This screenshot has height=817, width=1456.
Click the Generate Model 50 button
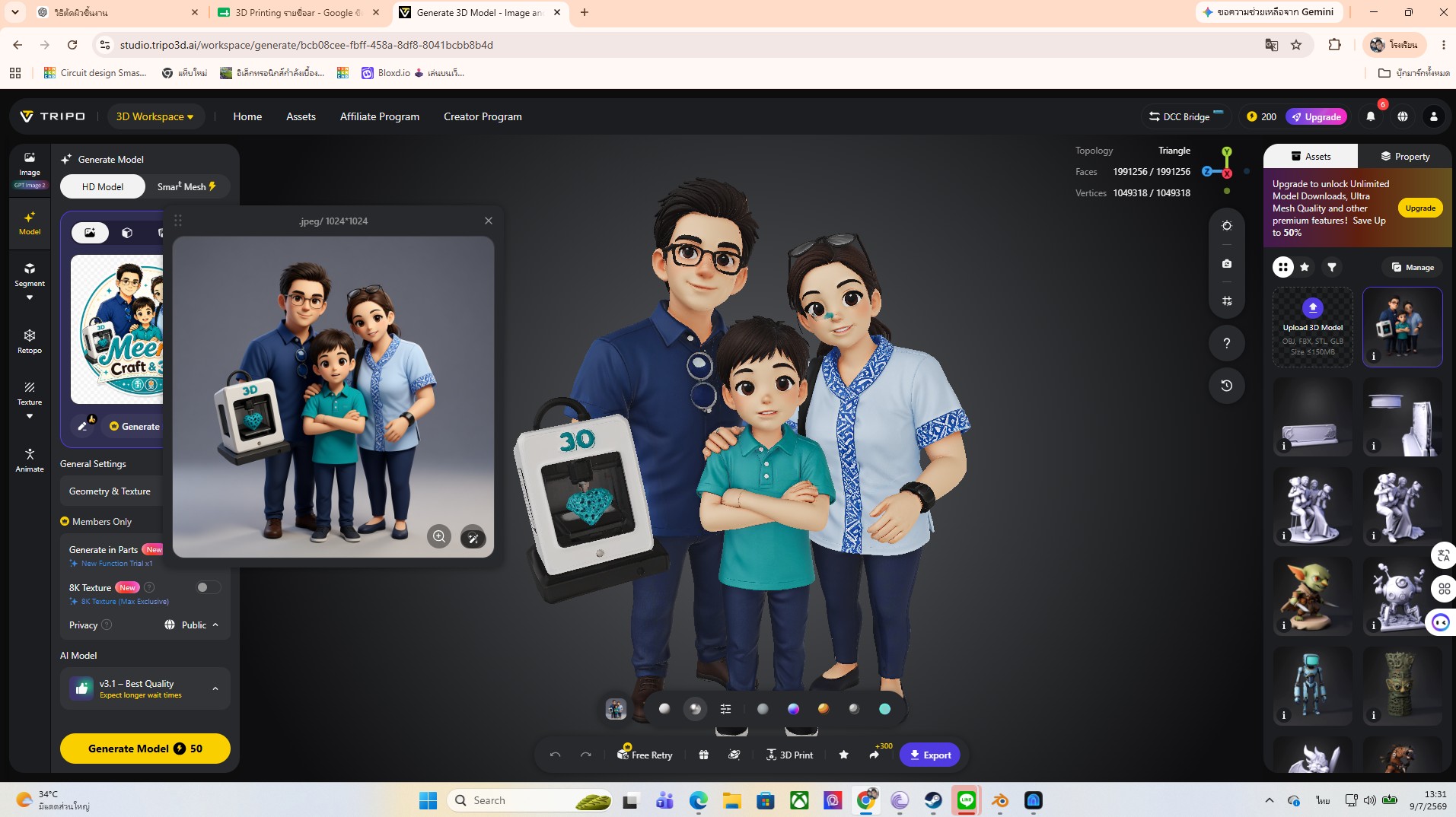(x=145, y=749)
